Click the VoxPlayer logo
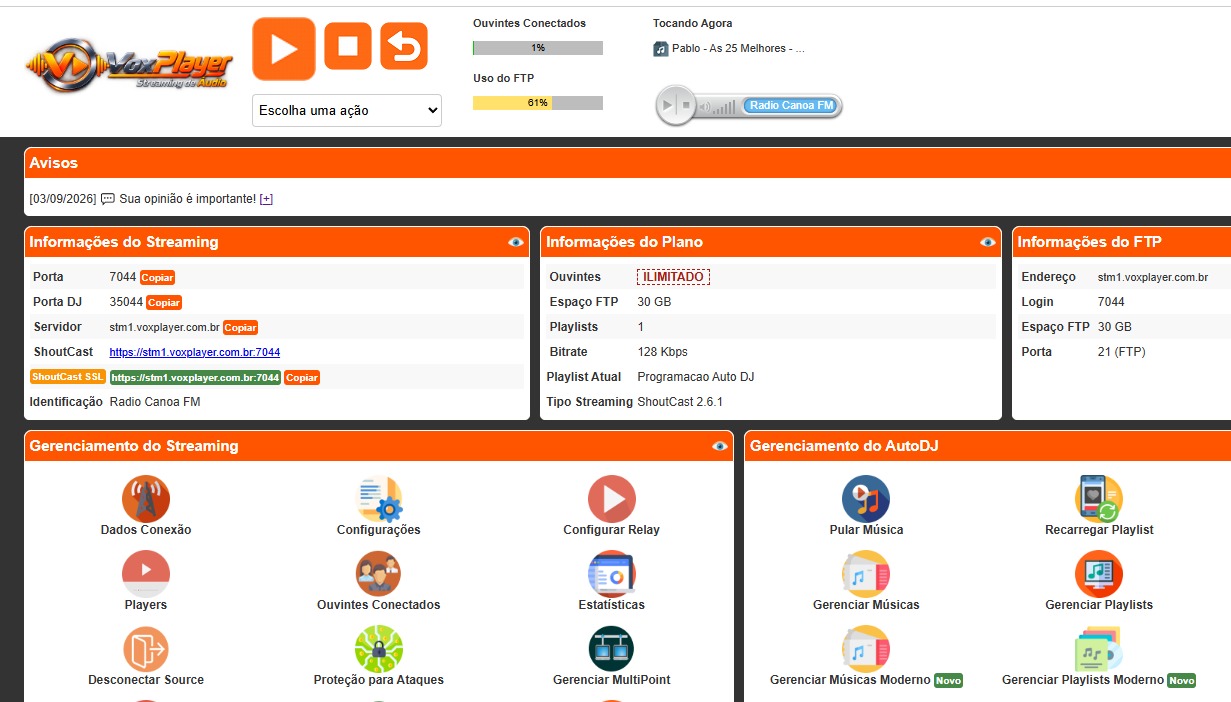The height and width of the screenshot is (702, 1231). [x=130, y=65]
